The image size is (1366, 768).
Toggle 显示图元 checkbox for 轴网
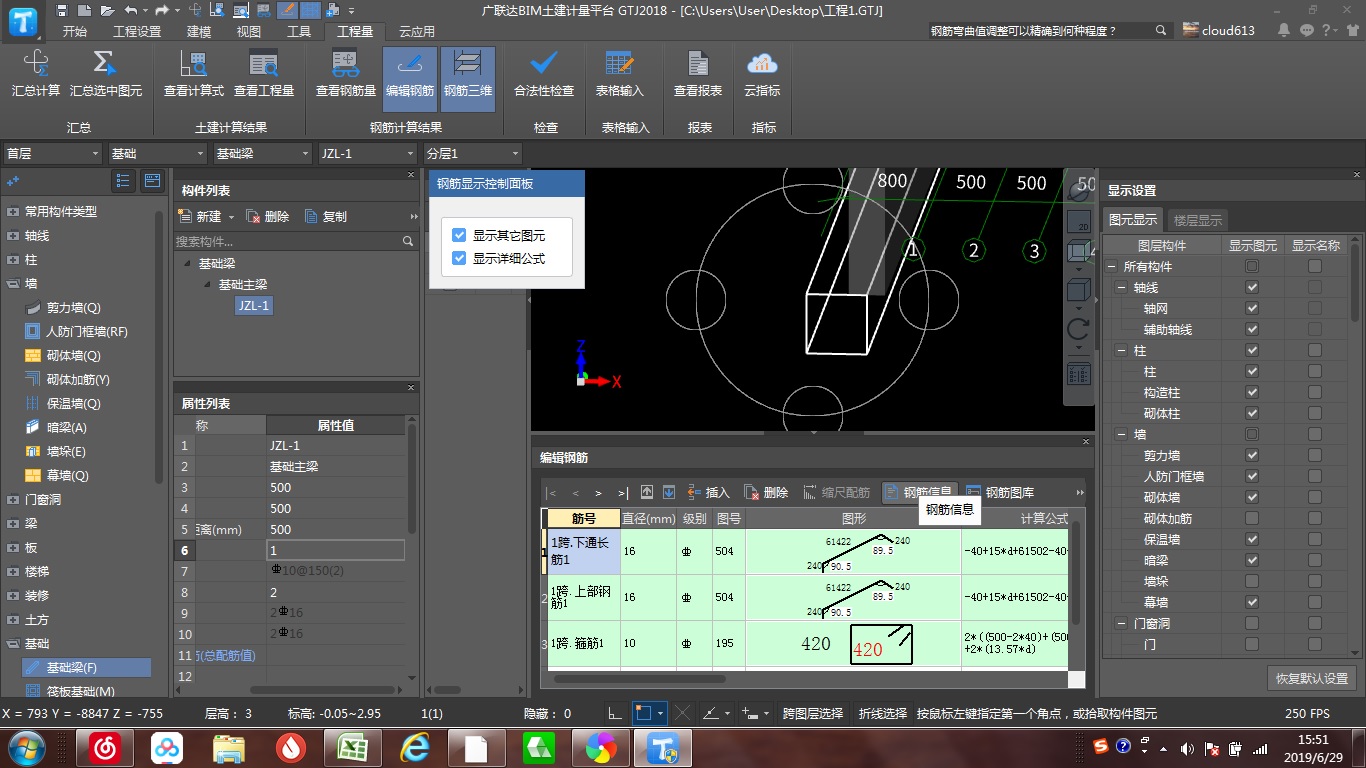pos(1252,308)
